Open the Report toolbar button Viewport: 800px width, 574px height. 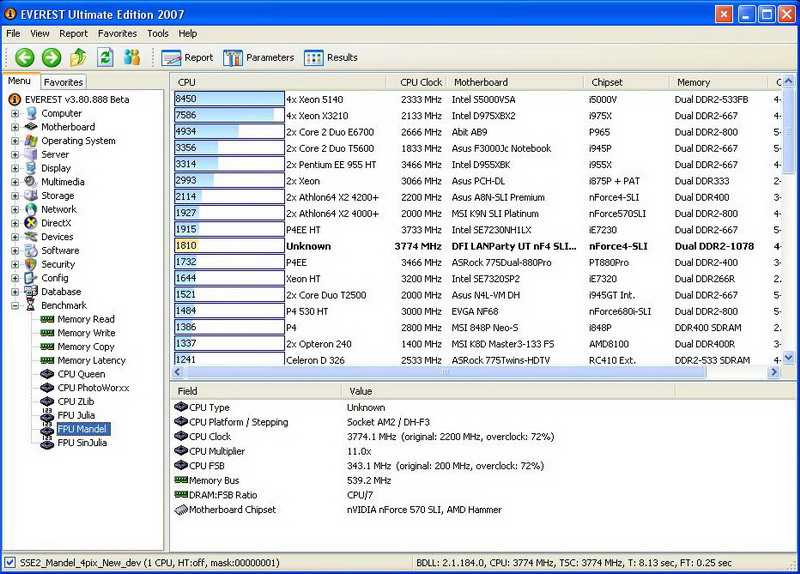point(187,58)
